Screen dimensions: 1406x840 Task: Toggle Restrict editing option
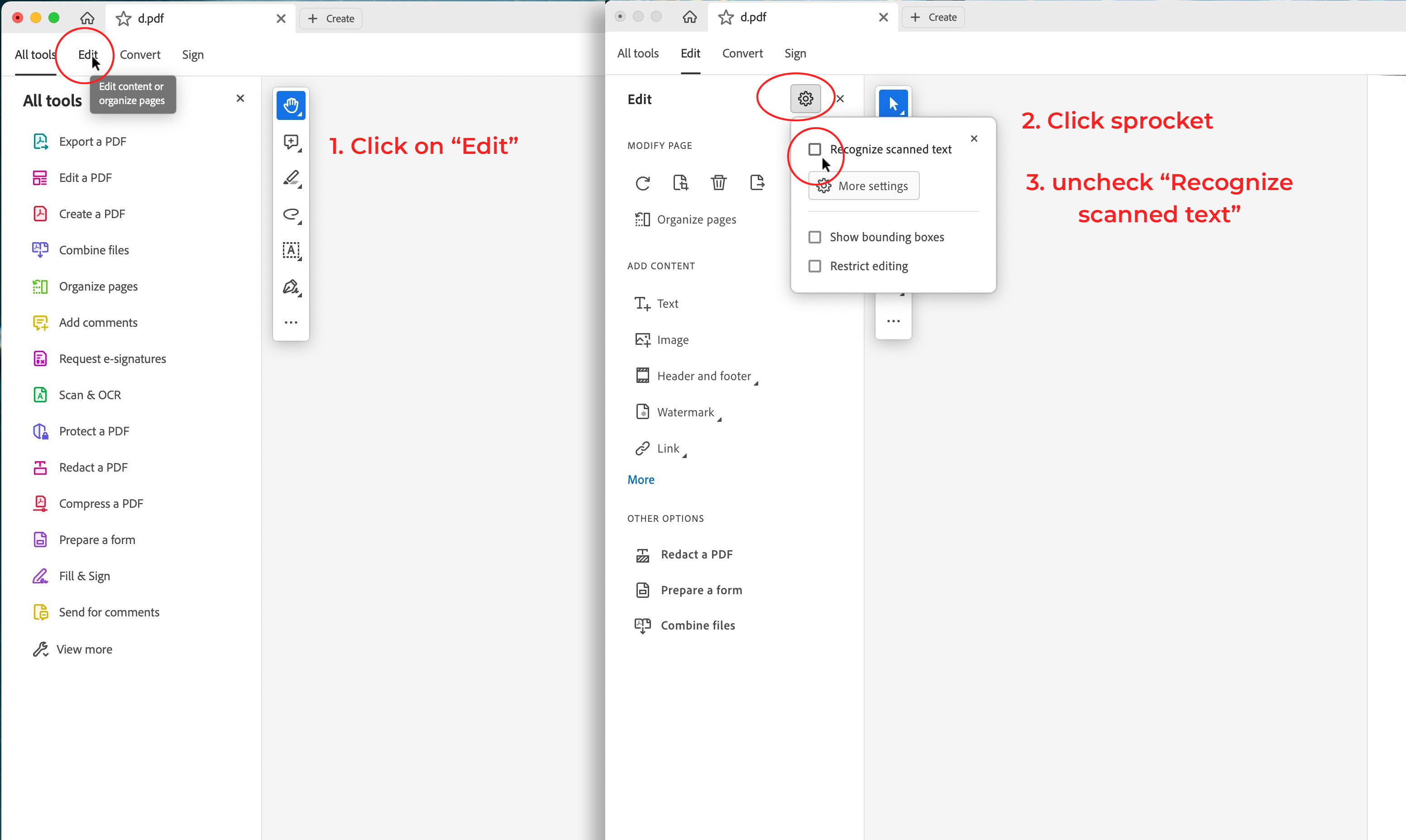815,266
